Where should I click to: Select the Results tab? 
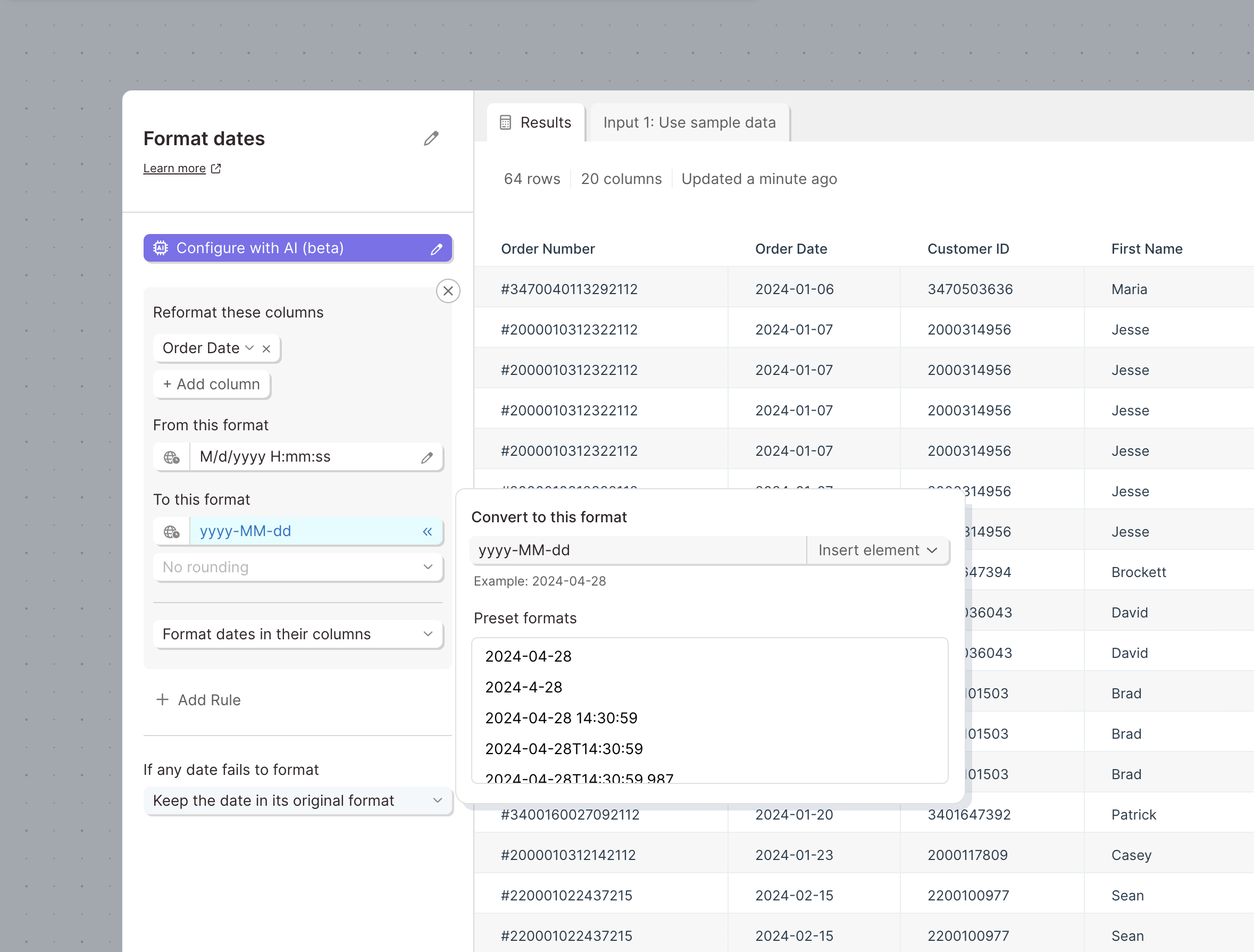pos(536,122)
